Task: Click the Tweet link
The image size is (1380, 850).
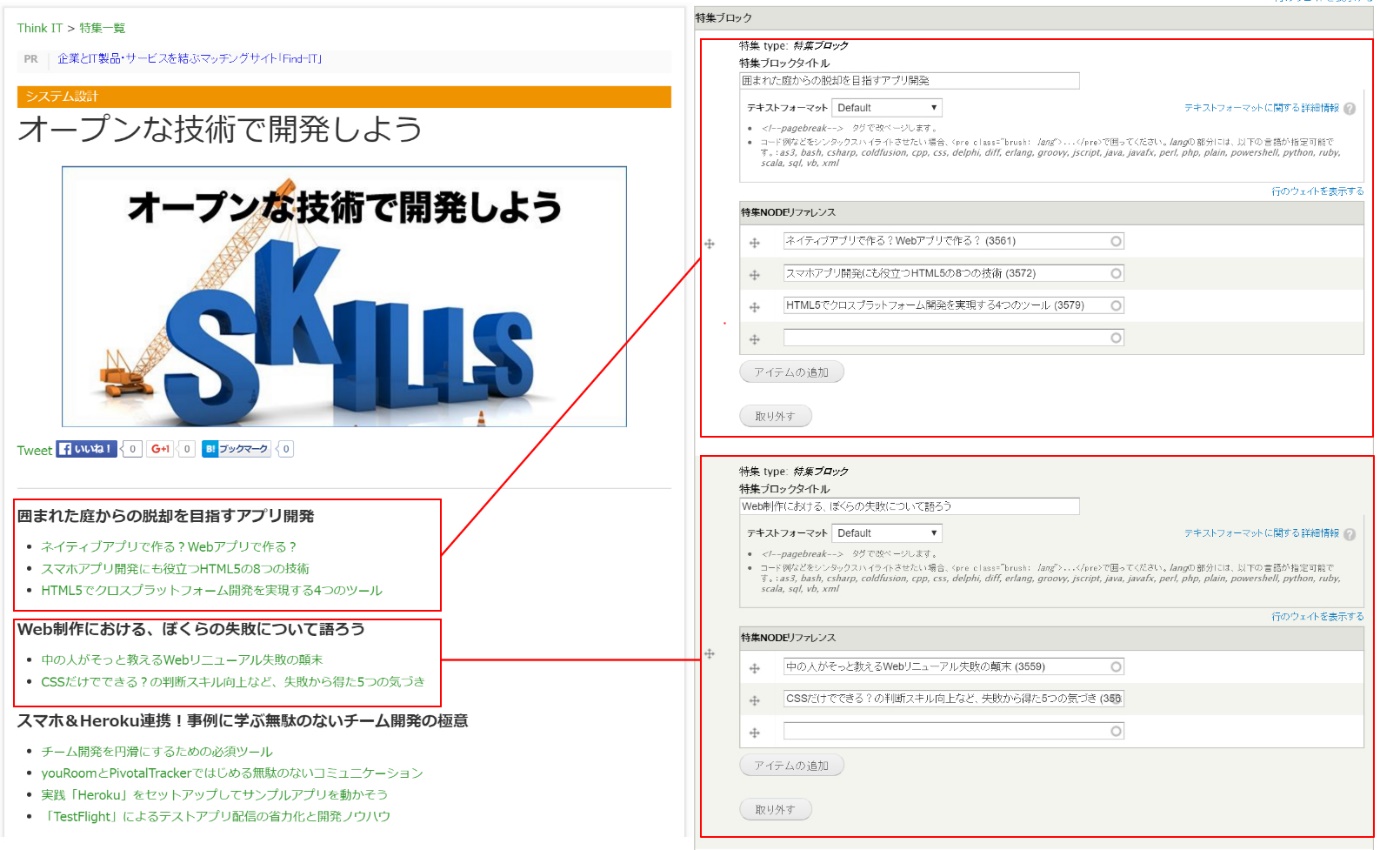Action: (34, 450)
